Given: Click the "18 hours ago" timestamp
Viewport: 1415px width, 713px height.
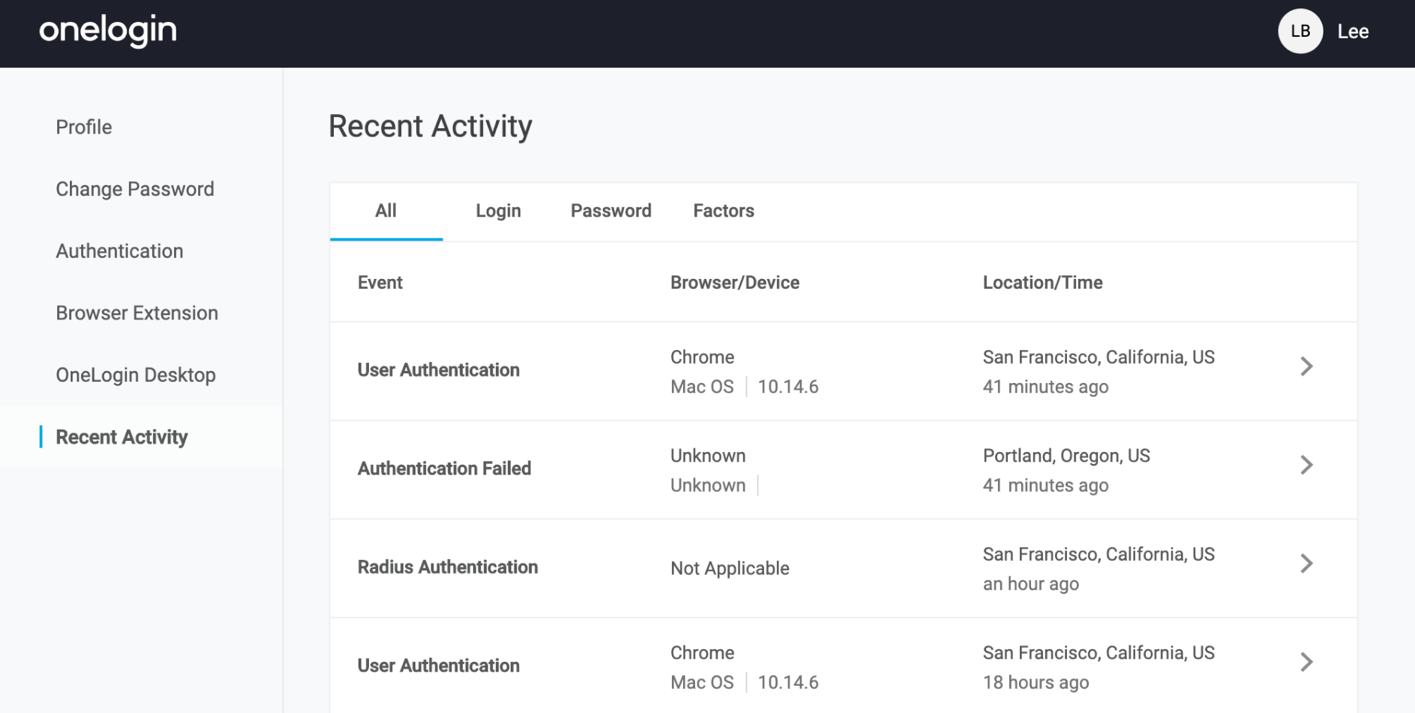Looking at the screenshot, I should [x=1036, y=683].
